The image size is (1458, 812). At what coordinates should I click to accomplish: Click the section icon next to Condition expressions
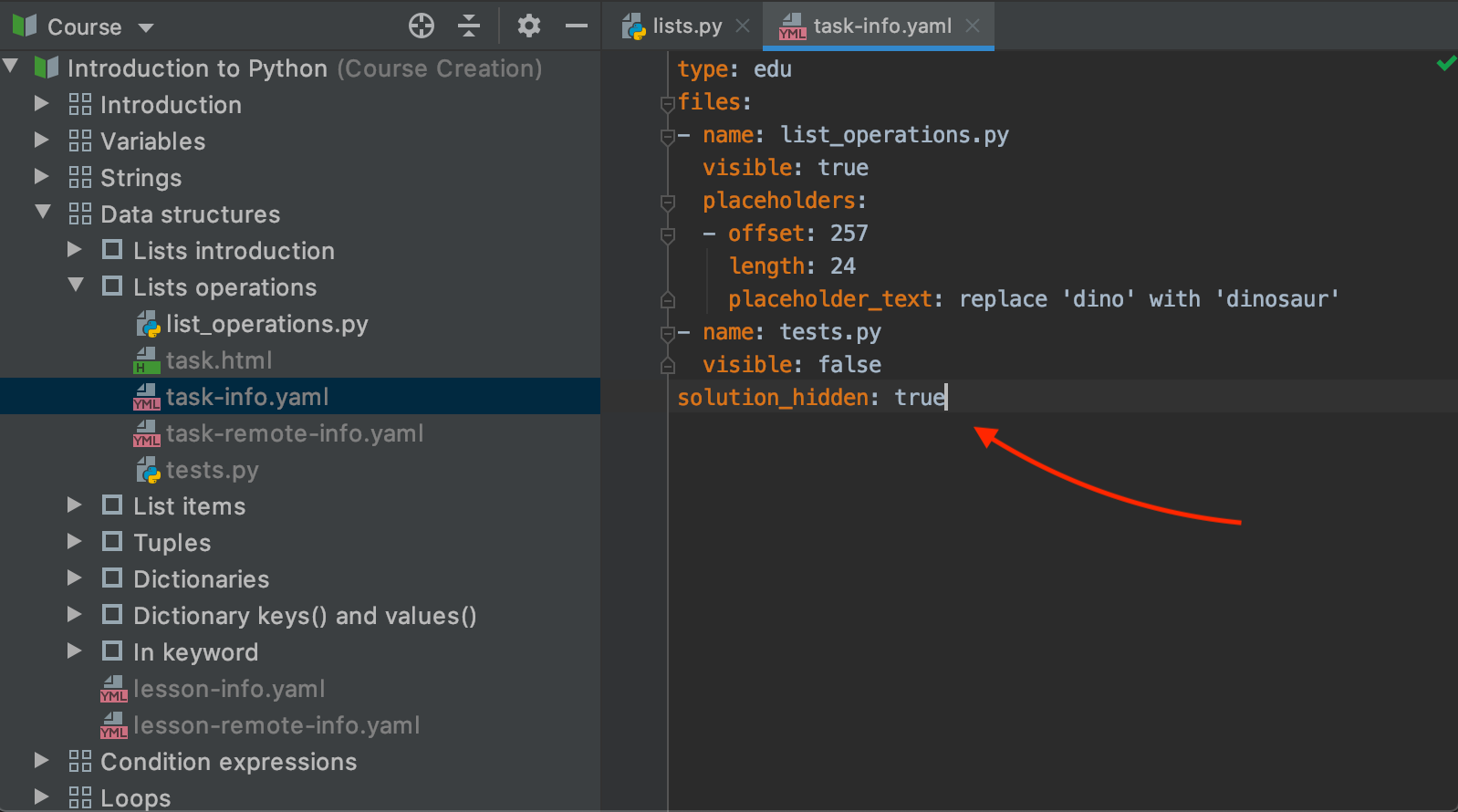[x=80, y=761]
